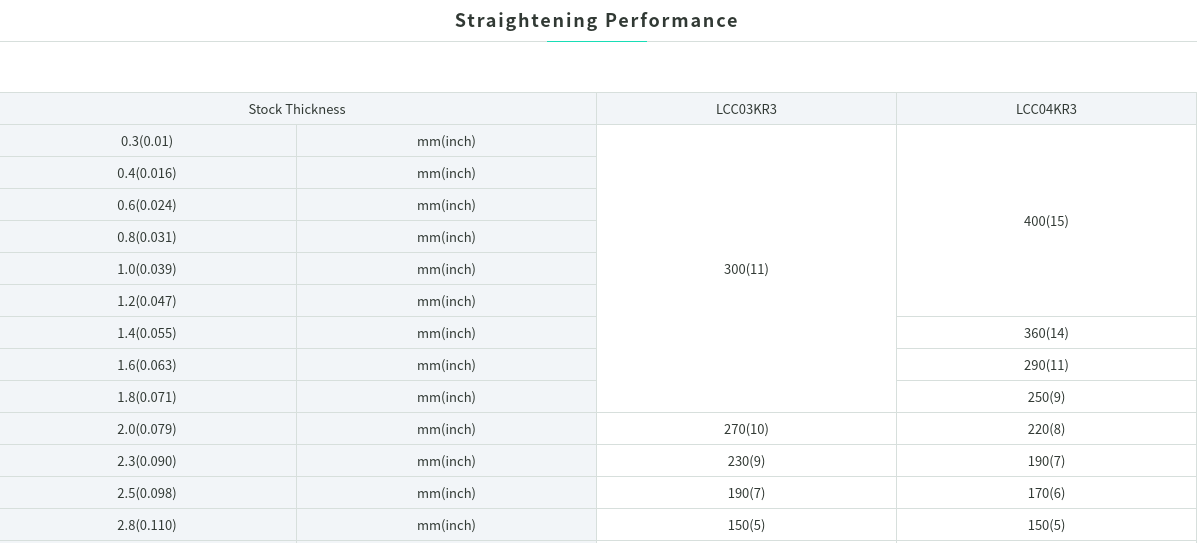
Task: Click the LCC04KR3 column header
Action: (x=1046, y=109)
